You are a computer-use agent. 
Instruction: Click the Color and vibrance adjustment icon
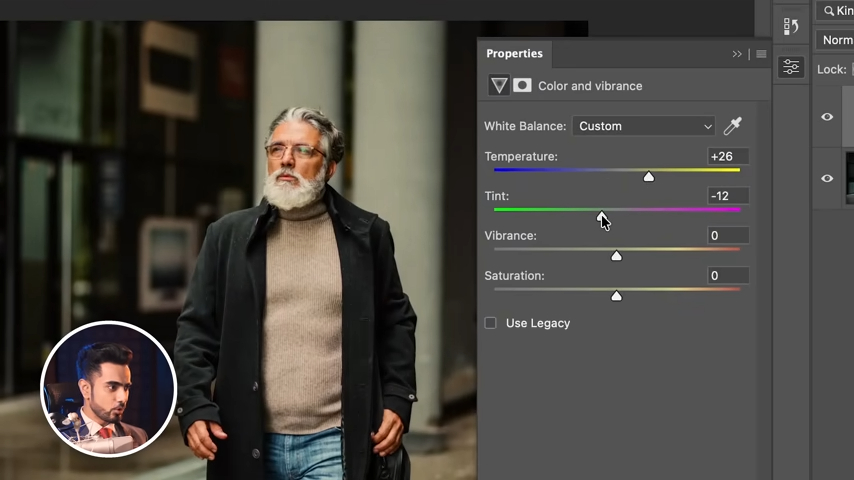tap(498, 86)
